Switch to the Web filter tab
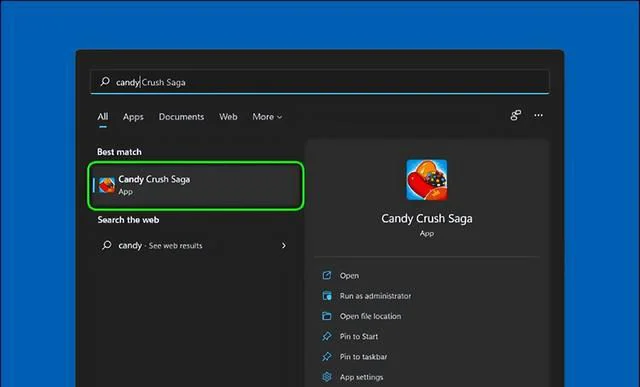Viewport: 640px width, 387px height. (x=228, y=117)
